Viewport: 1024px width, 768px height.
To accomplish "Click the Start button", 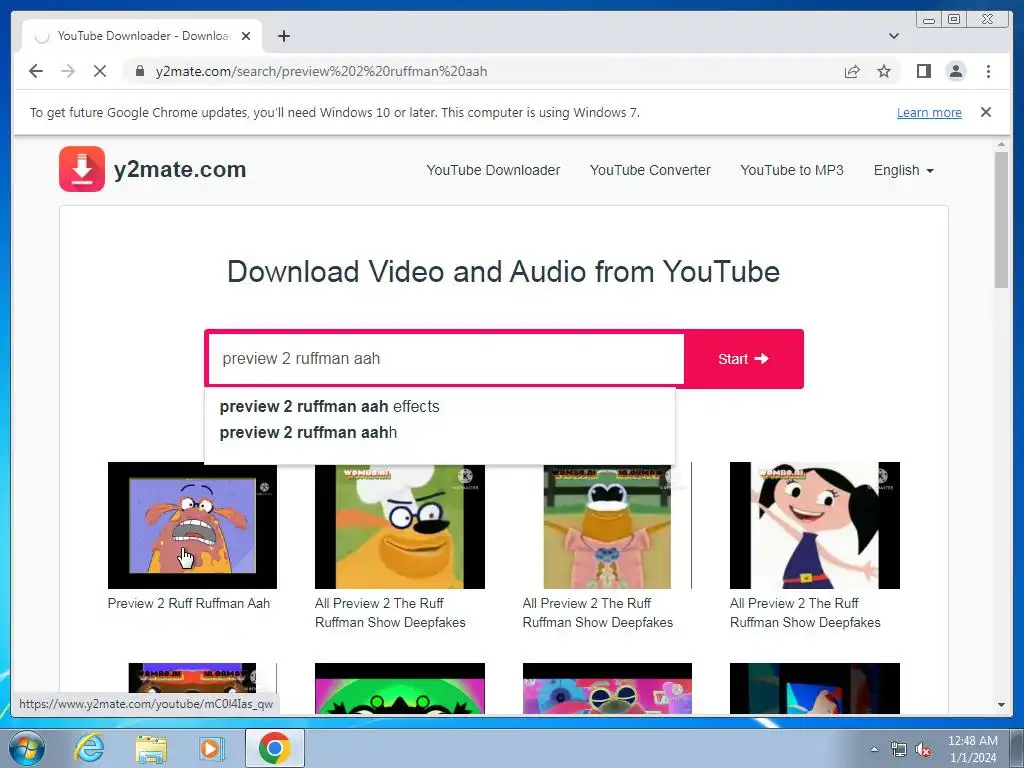I will tap(743, 359).
